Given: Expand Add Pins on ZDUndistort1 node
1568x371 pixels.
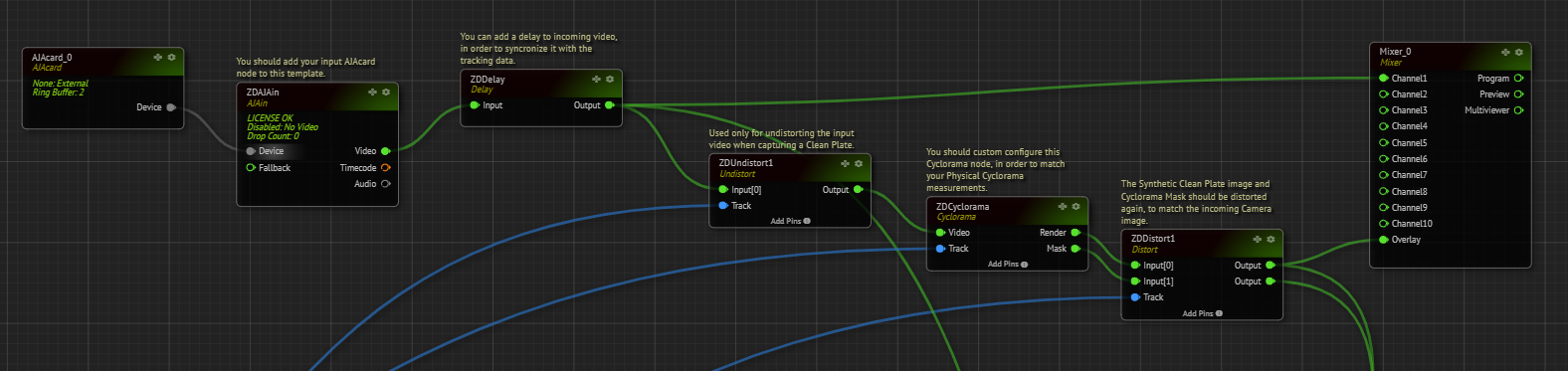Looking at the screenshot, I should click(790, 221).
